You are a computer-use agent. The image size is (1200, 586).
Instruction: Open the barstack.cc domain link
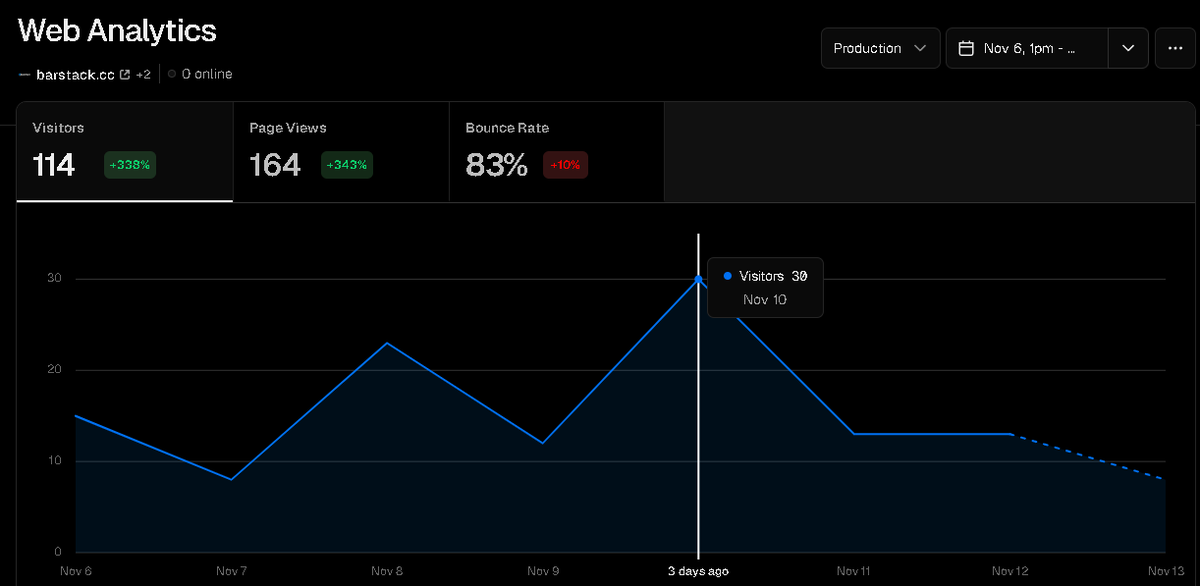75,74
